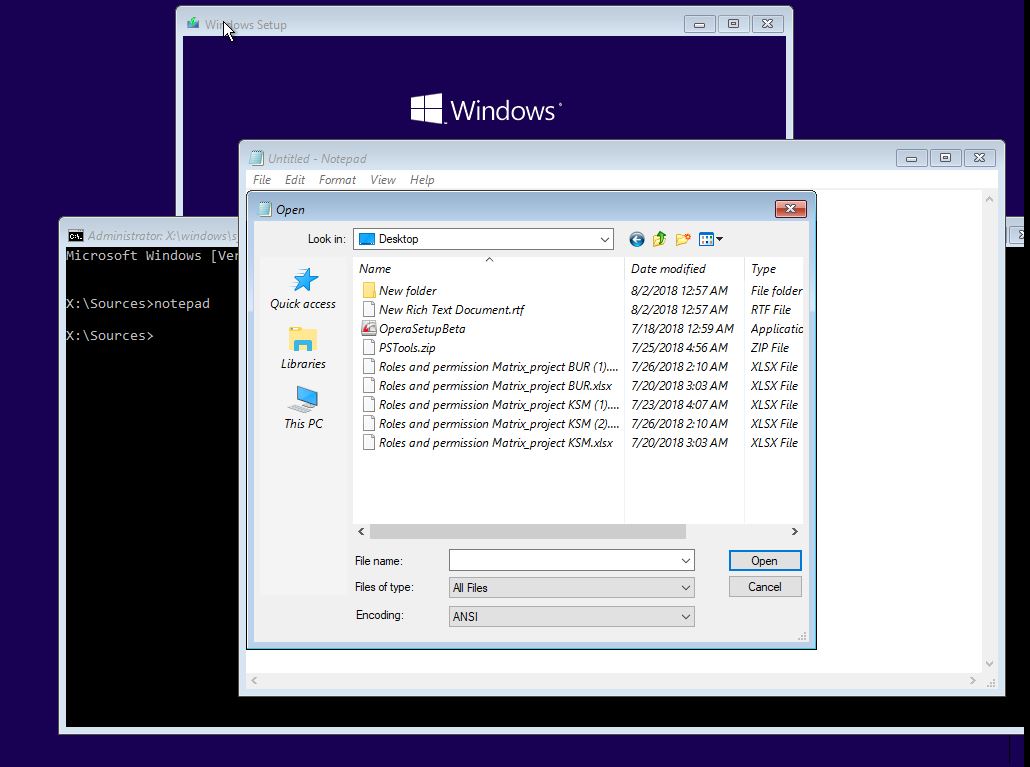The width and height of the screenshot is (1030, 767).
Task: Click Notepad vertical scrollbar up arrow
Action: [989, 199]
